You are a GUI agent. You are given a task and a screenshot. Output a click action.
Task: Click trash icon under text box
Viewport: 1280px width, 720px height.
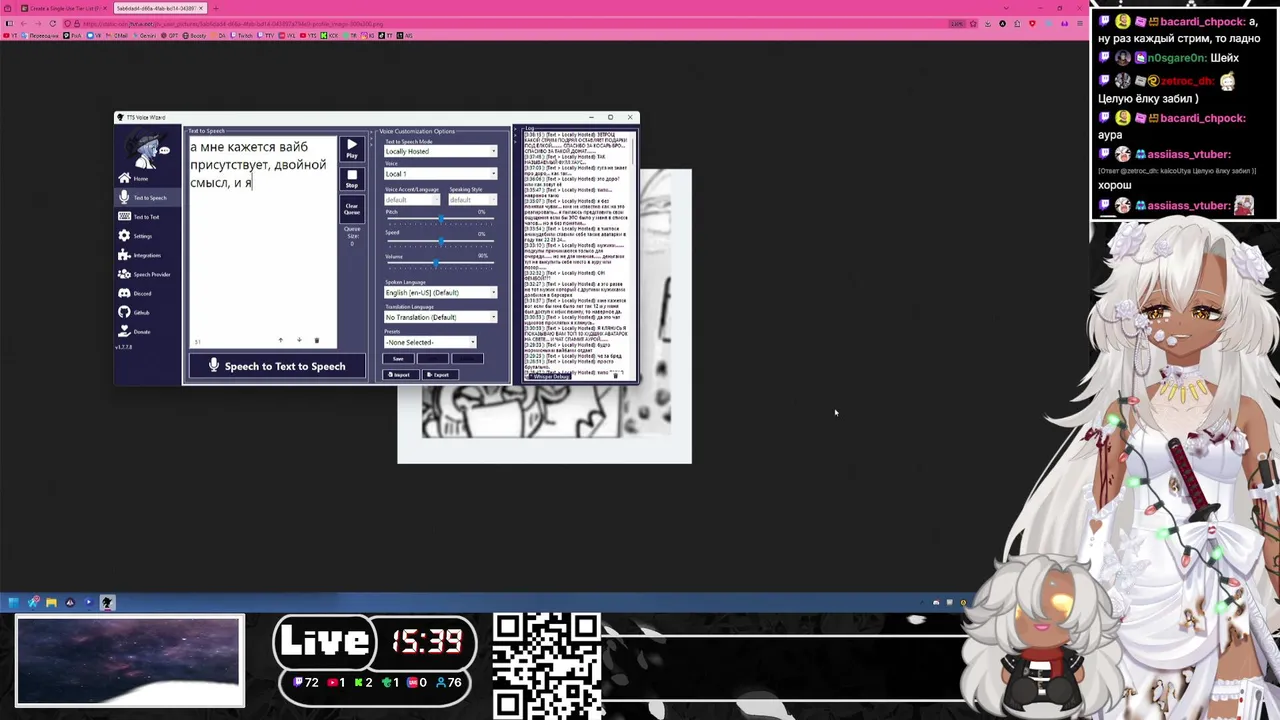[316, 340]
